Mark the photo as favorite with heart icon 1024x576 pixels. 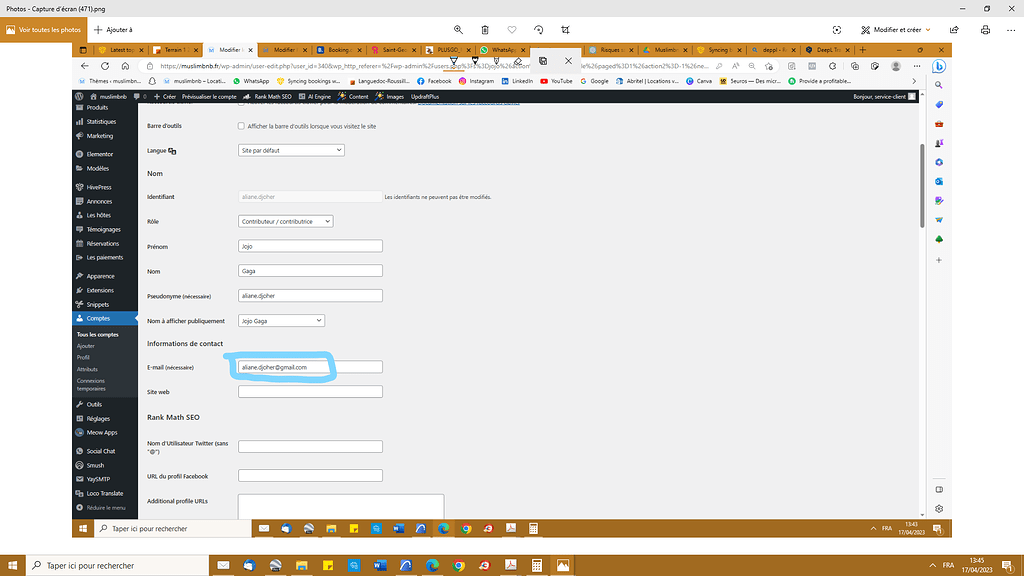tap(512, 30)
